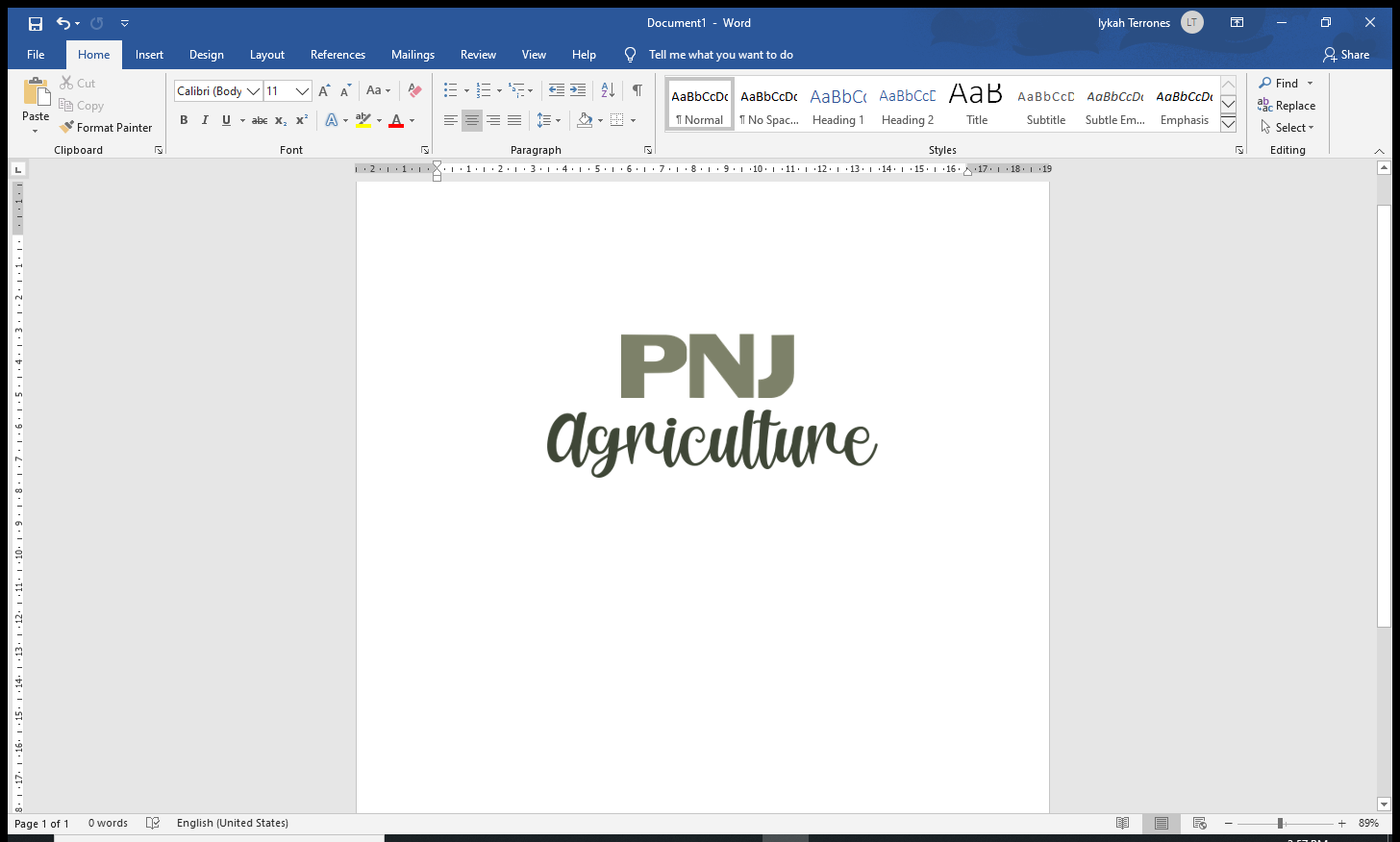Open the font size dropdown

click(x=302, y=91)
